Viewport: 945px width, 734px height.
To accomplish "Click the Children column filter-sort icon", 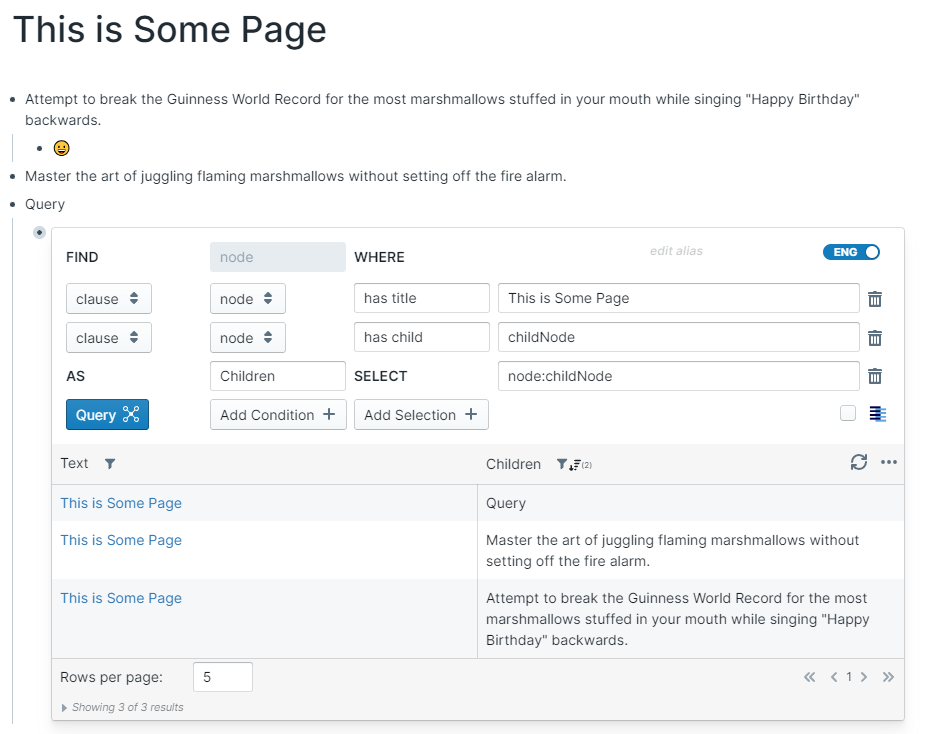I will point(567,464).
